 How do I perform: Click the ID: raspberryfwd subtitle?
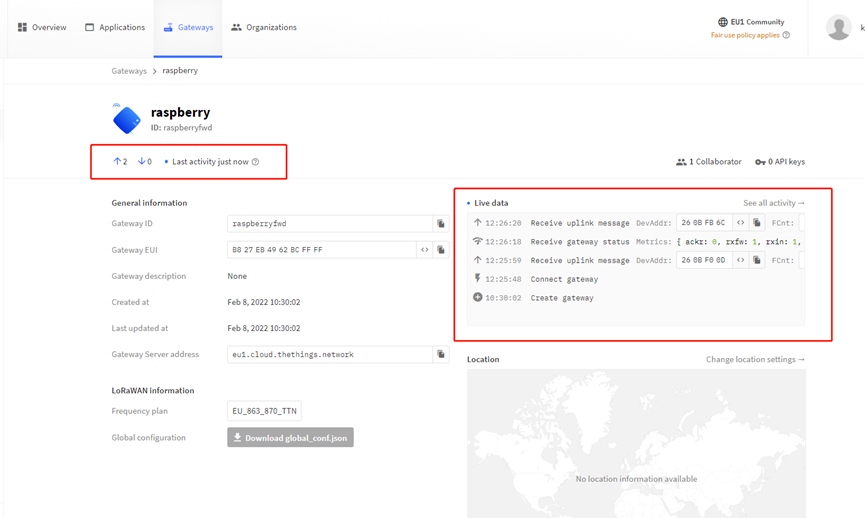[x=181, y=127]
